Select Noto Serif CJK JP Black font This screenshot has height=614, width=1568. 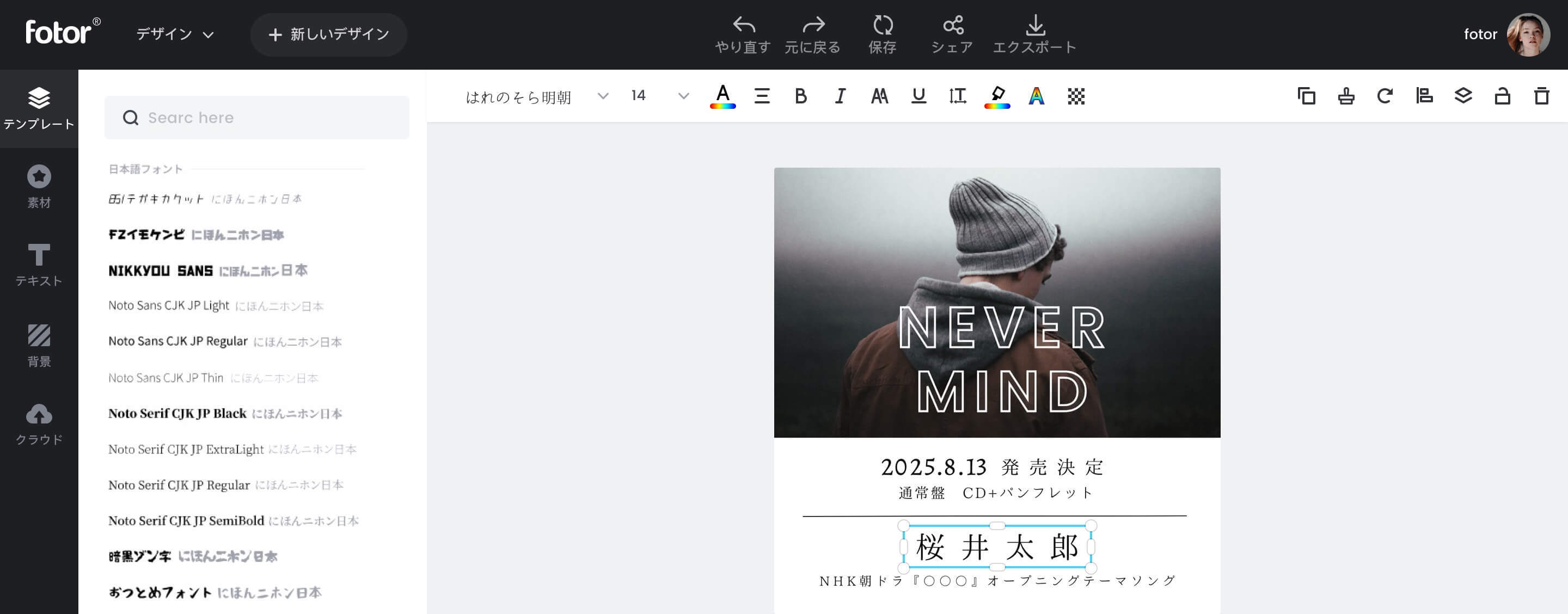coord(225,413)
